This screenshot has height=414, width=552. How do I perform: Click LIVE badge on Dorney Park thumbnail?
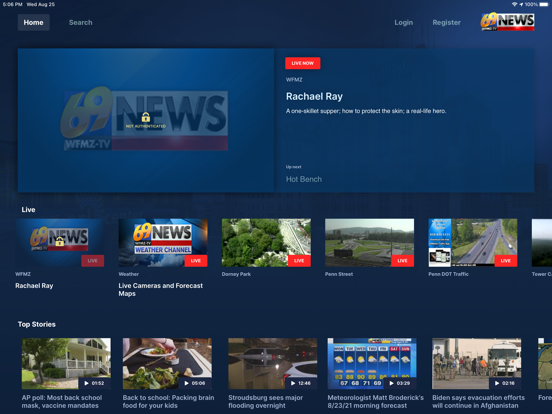click(299, 261)
